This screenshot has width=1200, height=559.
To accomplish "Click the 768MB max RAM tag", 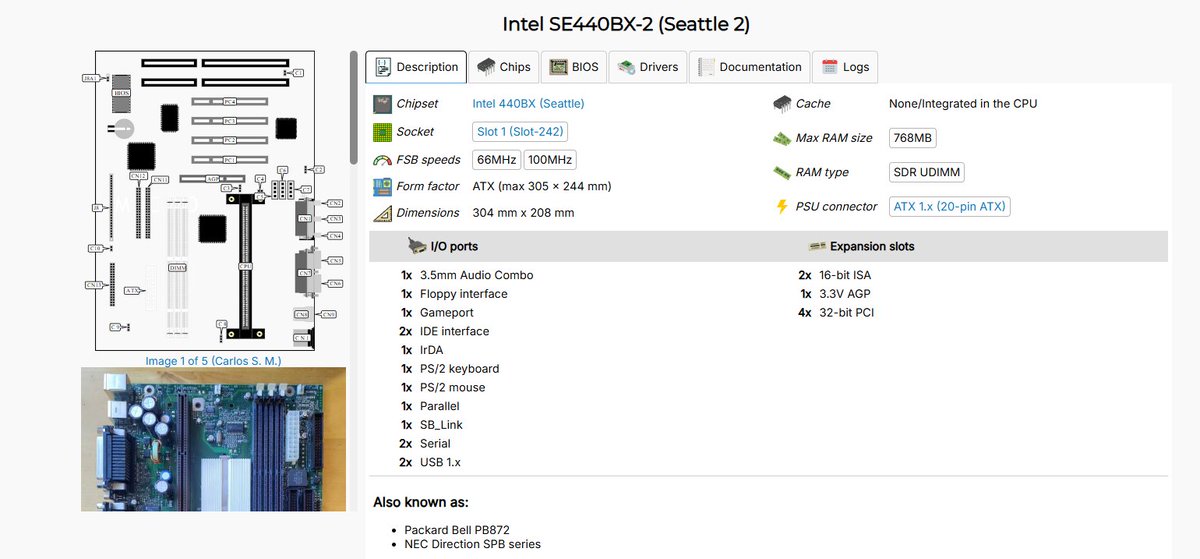I will [x=912, y=138].
